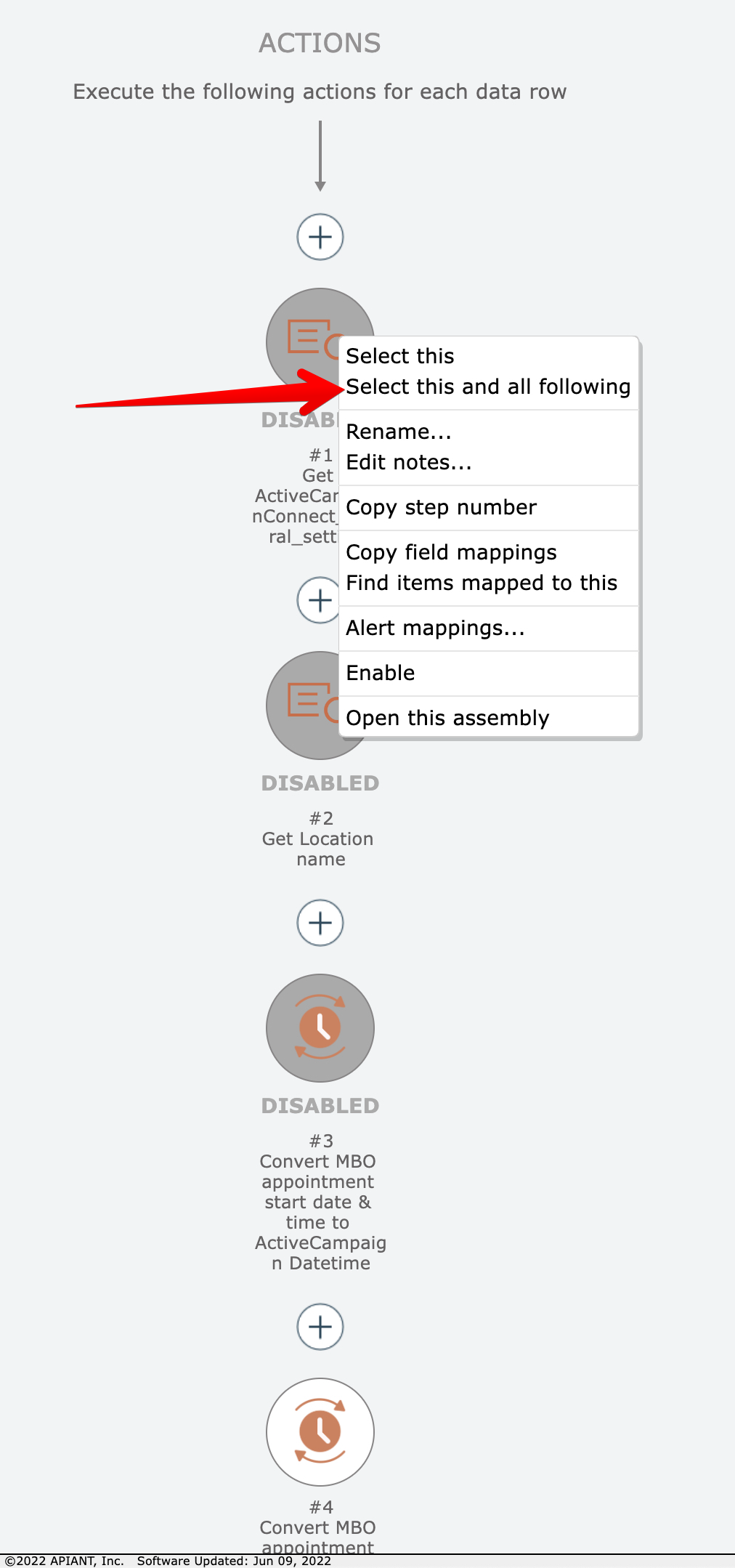Click the plus button below step #3
Screen dimensions: 735x1568
pyautogui.click(x=320, y=1327)
